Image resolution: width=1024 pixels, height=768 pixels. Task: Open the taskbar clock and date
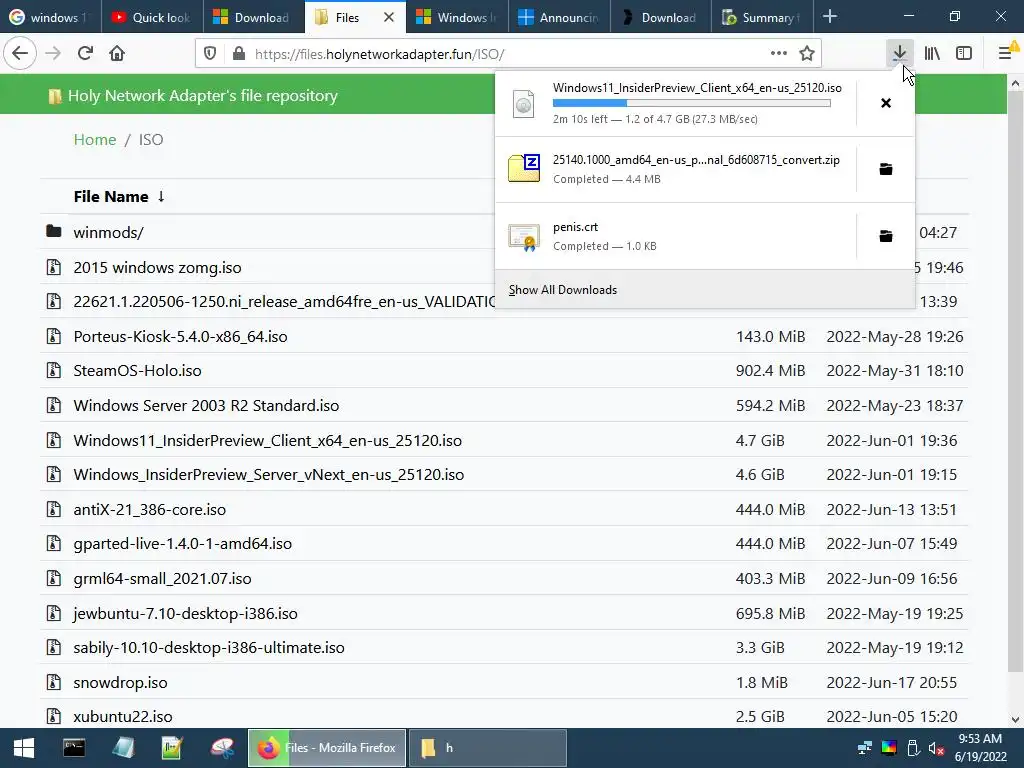(980, 748)
